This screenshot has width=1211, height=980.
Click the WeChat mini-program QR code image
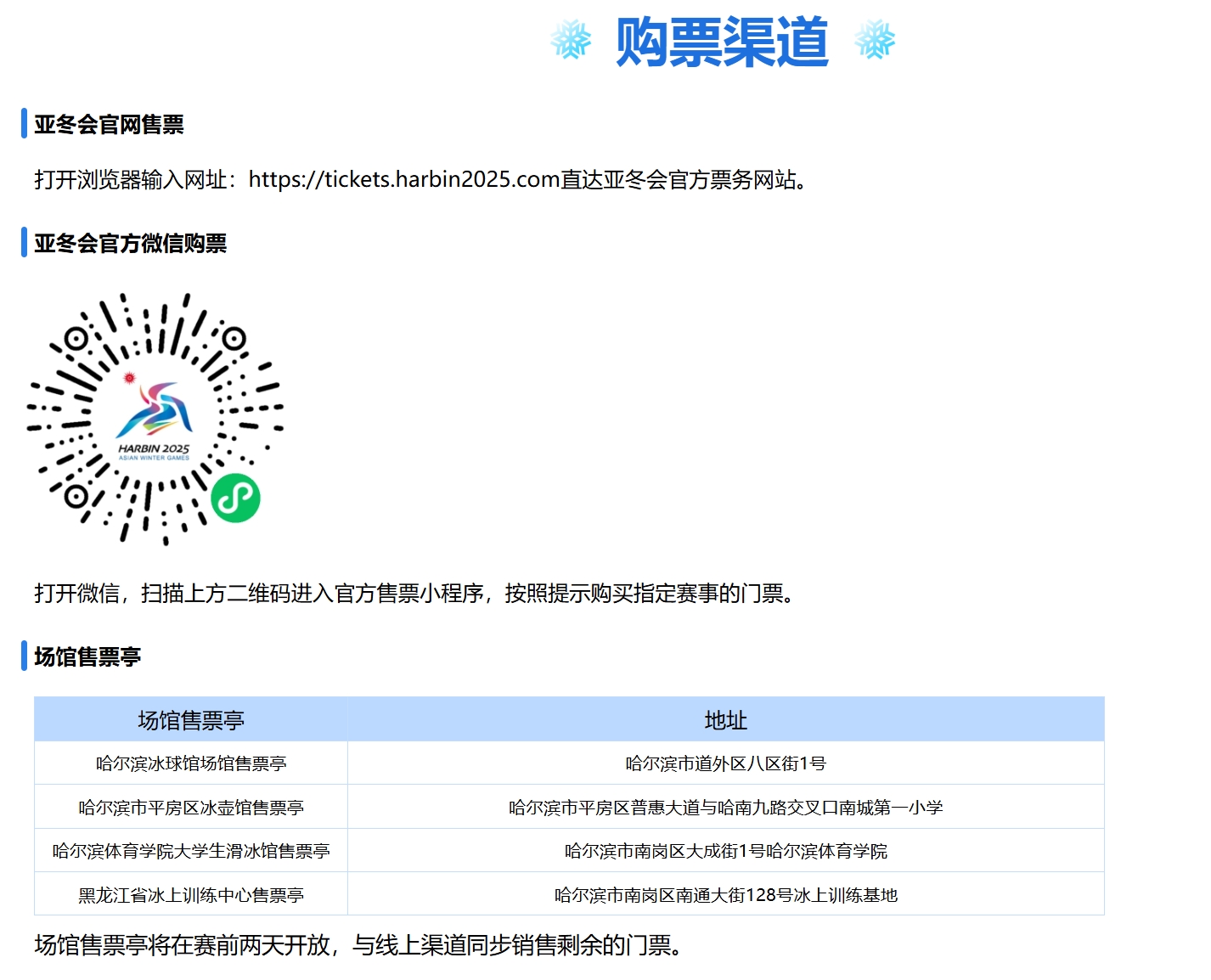click(x=154, y=419)
